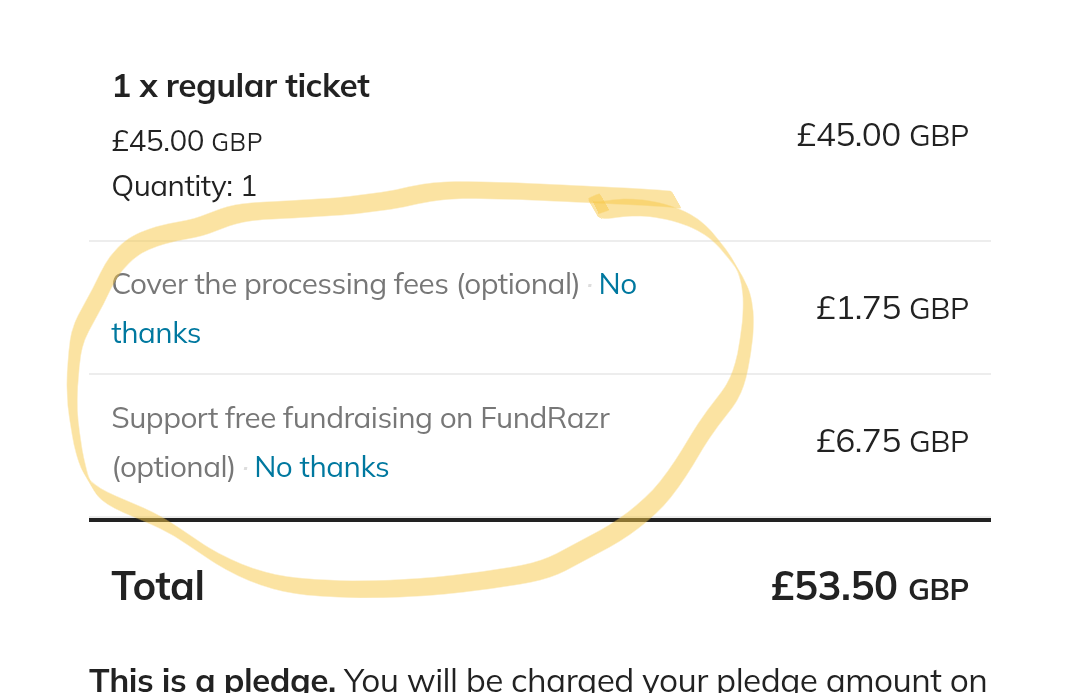Select the £45.00 GBP ticket price on the left

pyautogui.click(x=186, y=140)
